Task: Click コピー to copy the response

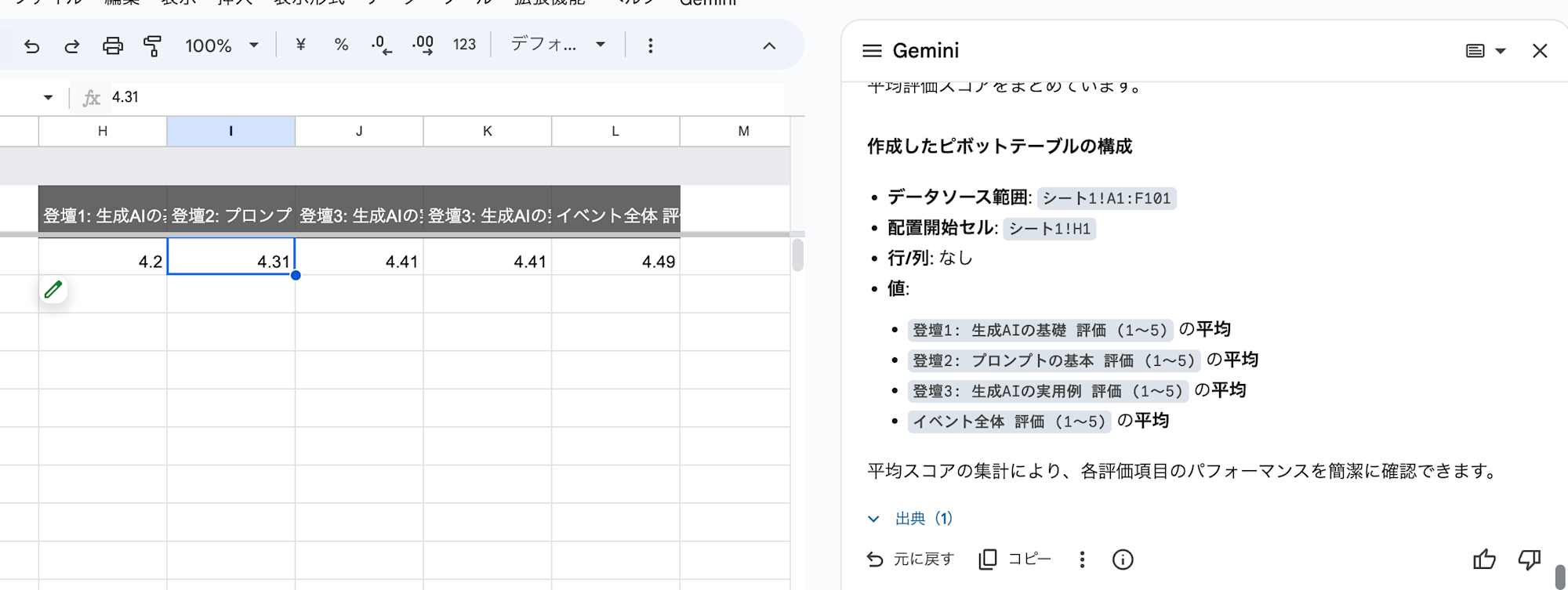Action: click(1015, 559)
